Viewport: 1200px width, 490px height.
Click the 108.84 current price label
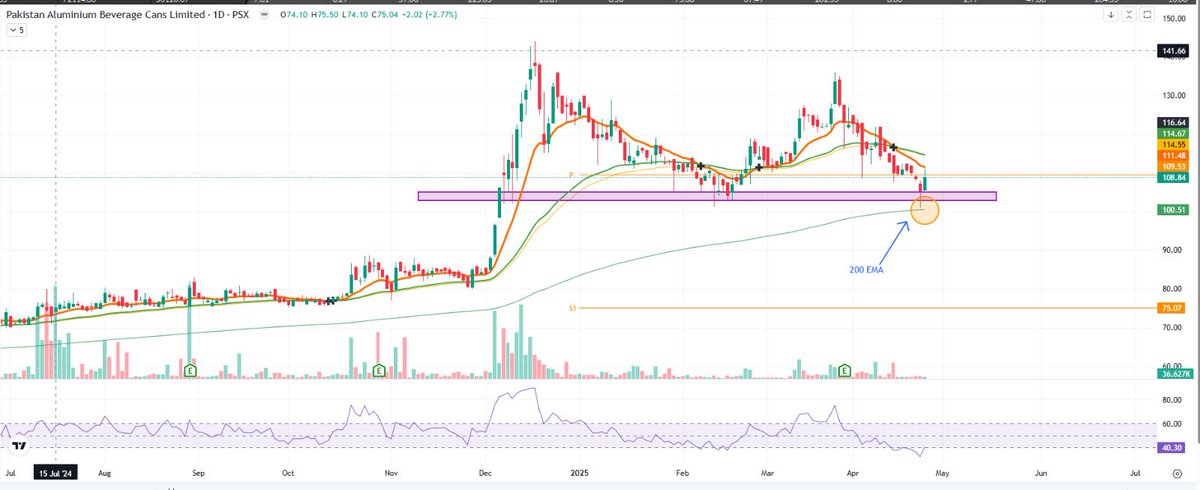click(x=1173, y=178)
